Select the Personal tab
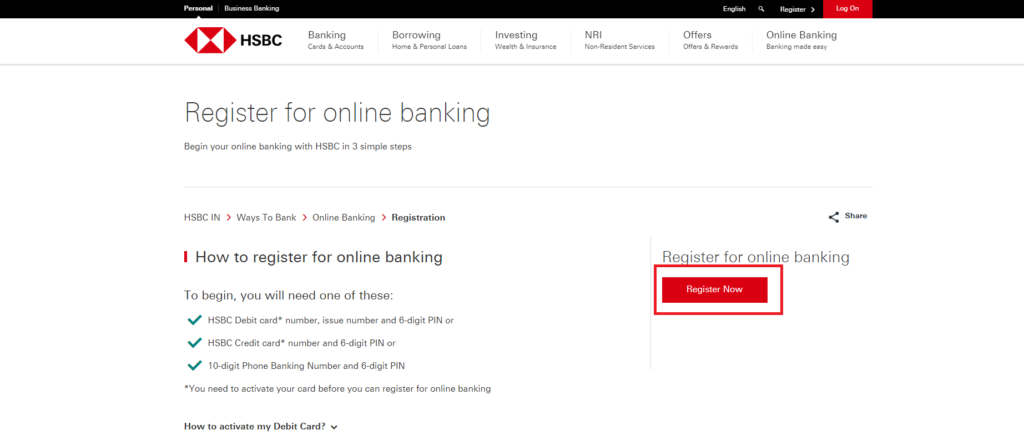Image resolution: width=1024 pixels, height=440 pixels. (x=198, y=8)
